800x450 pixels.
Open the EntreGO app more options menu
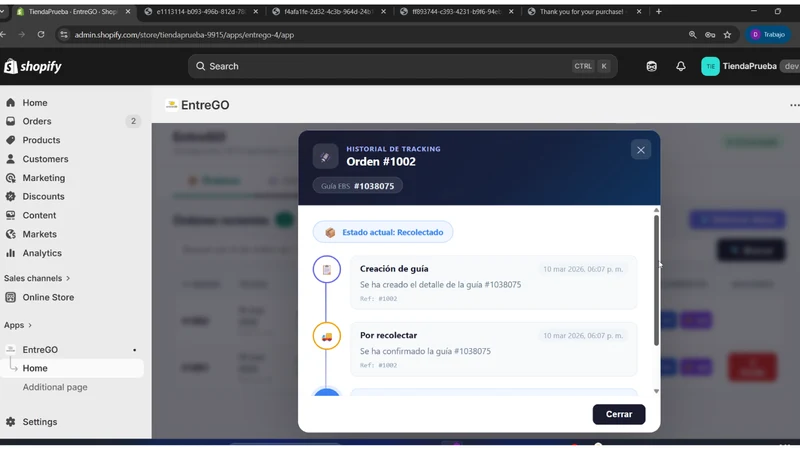pyautogui.click(x=794, y=105)
